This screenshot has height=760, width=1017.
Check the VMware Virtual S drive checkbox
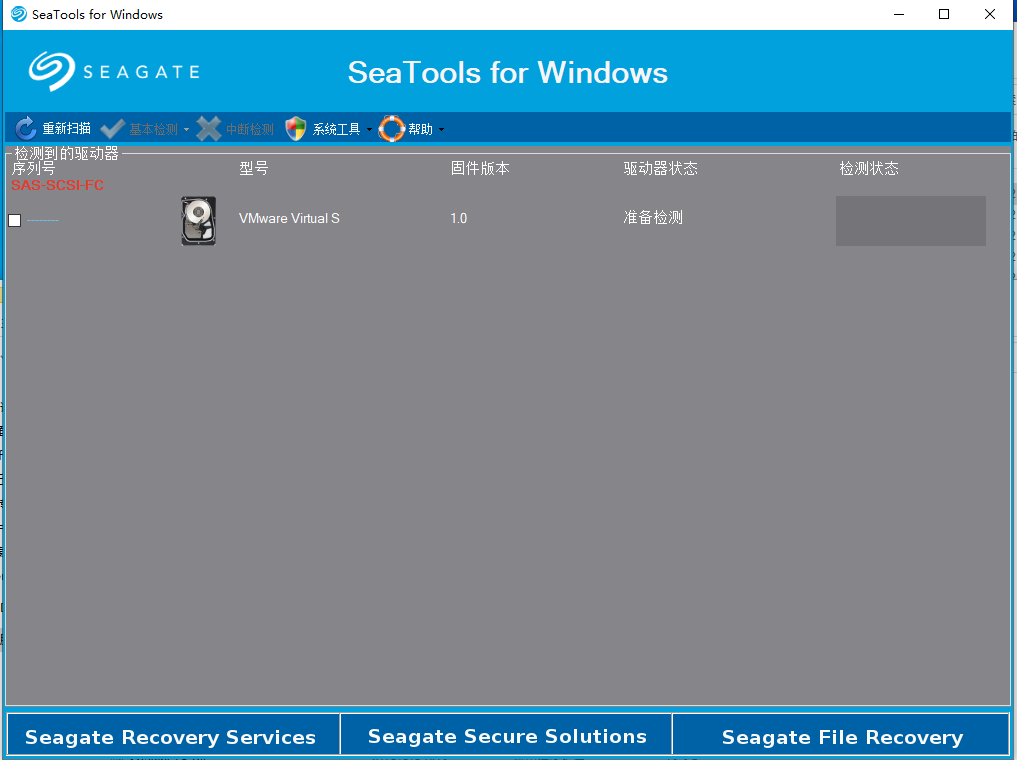coord(15,220)
